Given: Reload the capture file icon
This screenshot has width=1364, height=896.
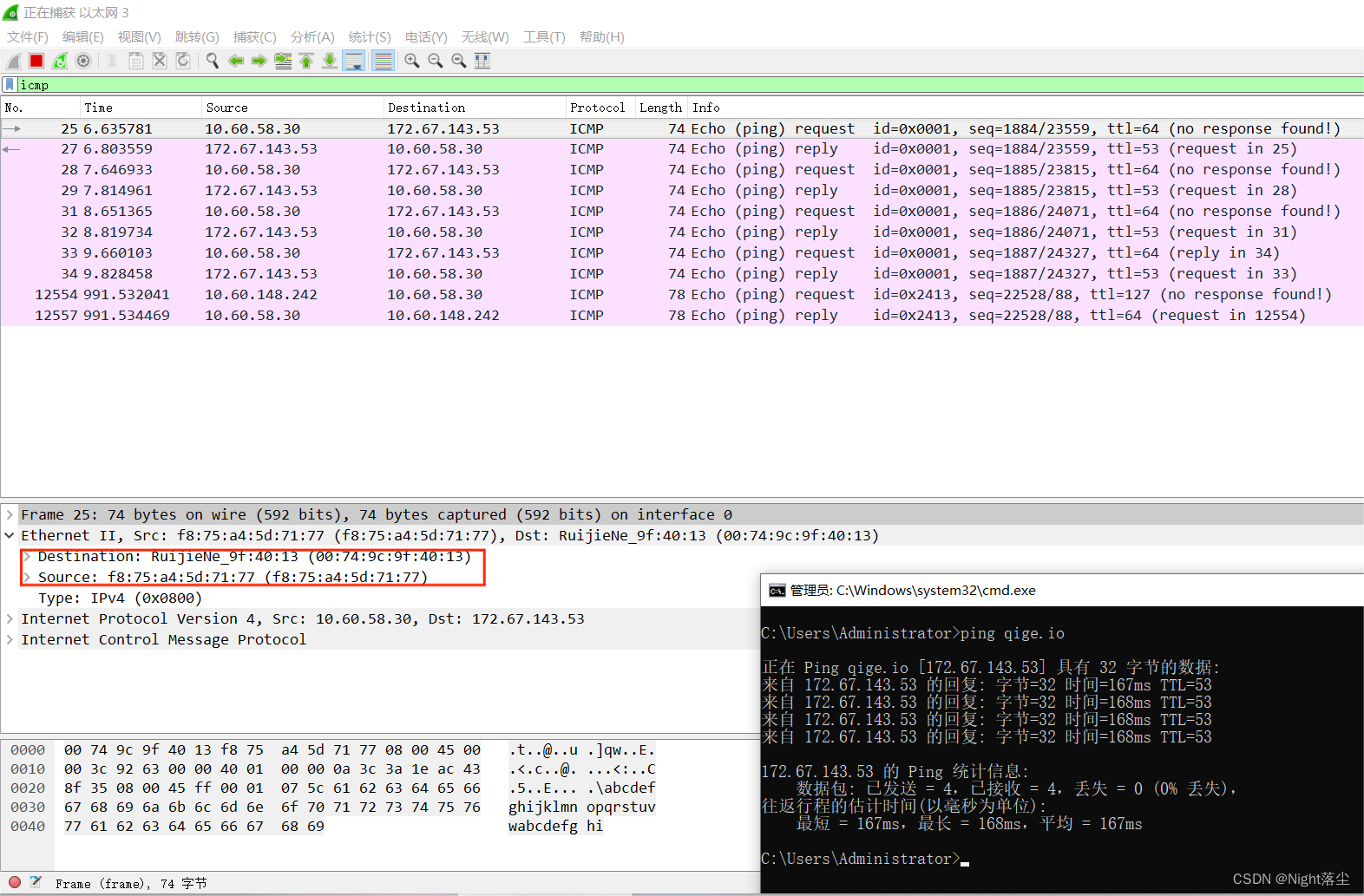Looking at the screenshot, I should coord(183,61).
